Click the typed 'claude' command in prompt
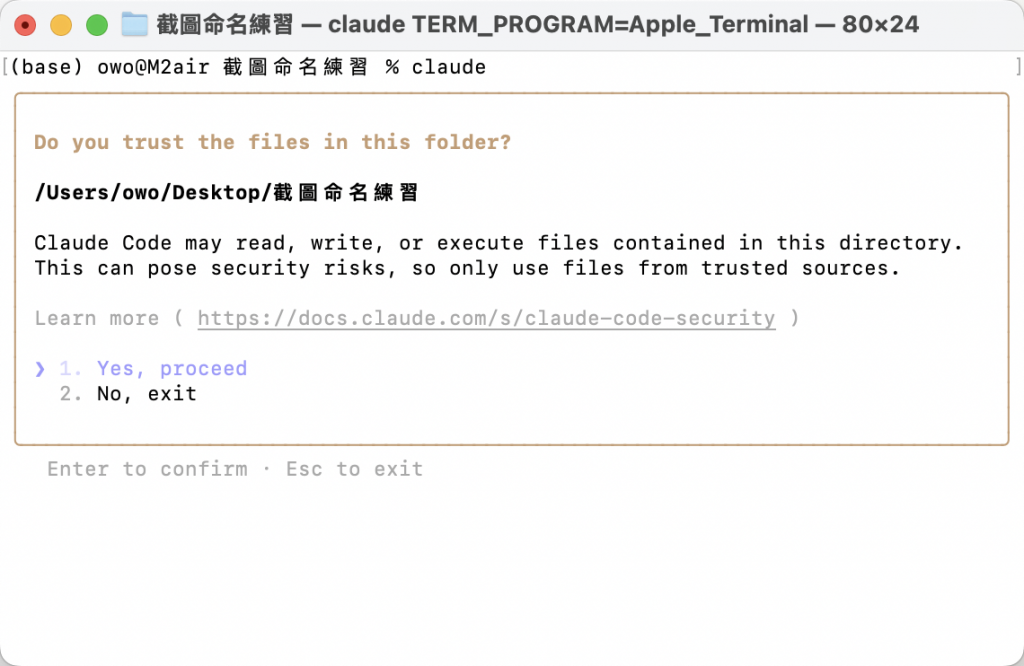 point(449,67)
